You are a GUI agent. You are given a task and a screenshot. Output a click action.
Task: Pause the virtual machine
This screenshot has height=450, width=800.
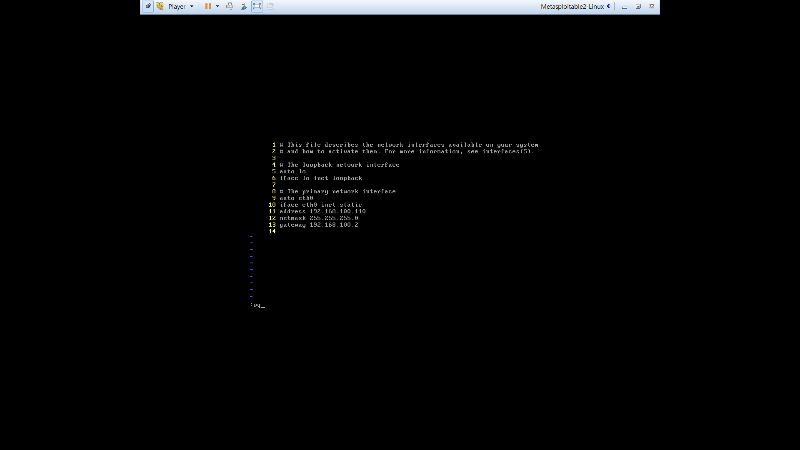coord(208,6)
